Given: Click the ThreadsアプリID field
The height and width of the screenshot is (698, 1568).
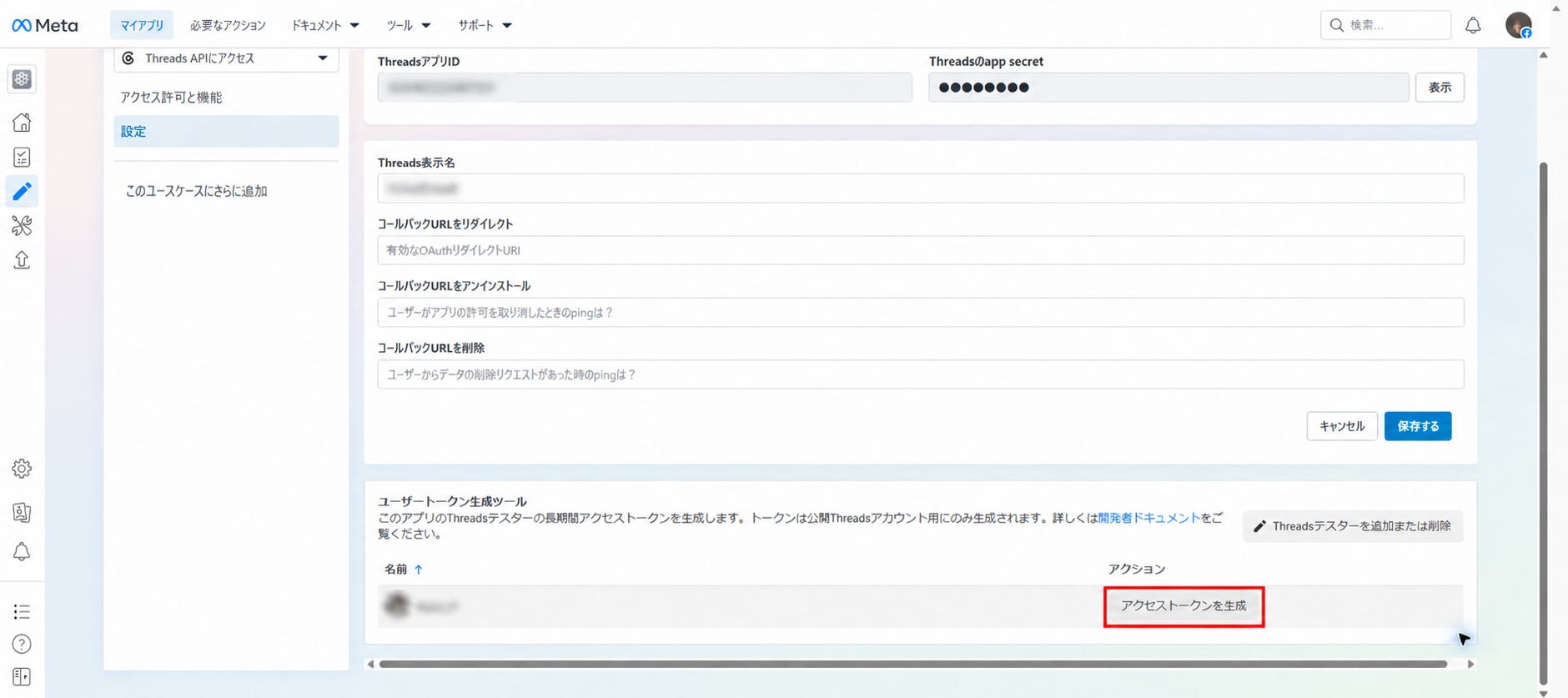Looking at the screenshot, I should [x=645, y=87].
